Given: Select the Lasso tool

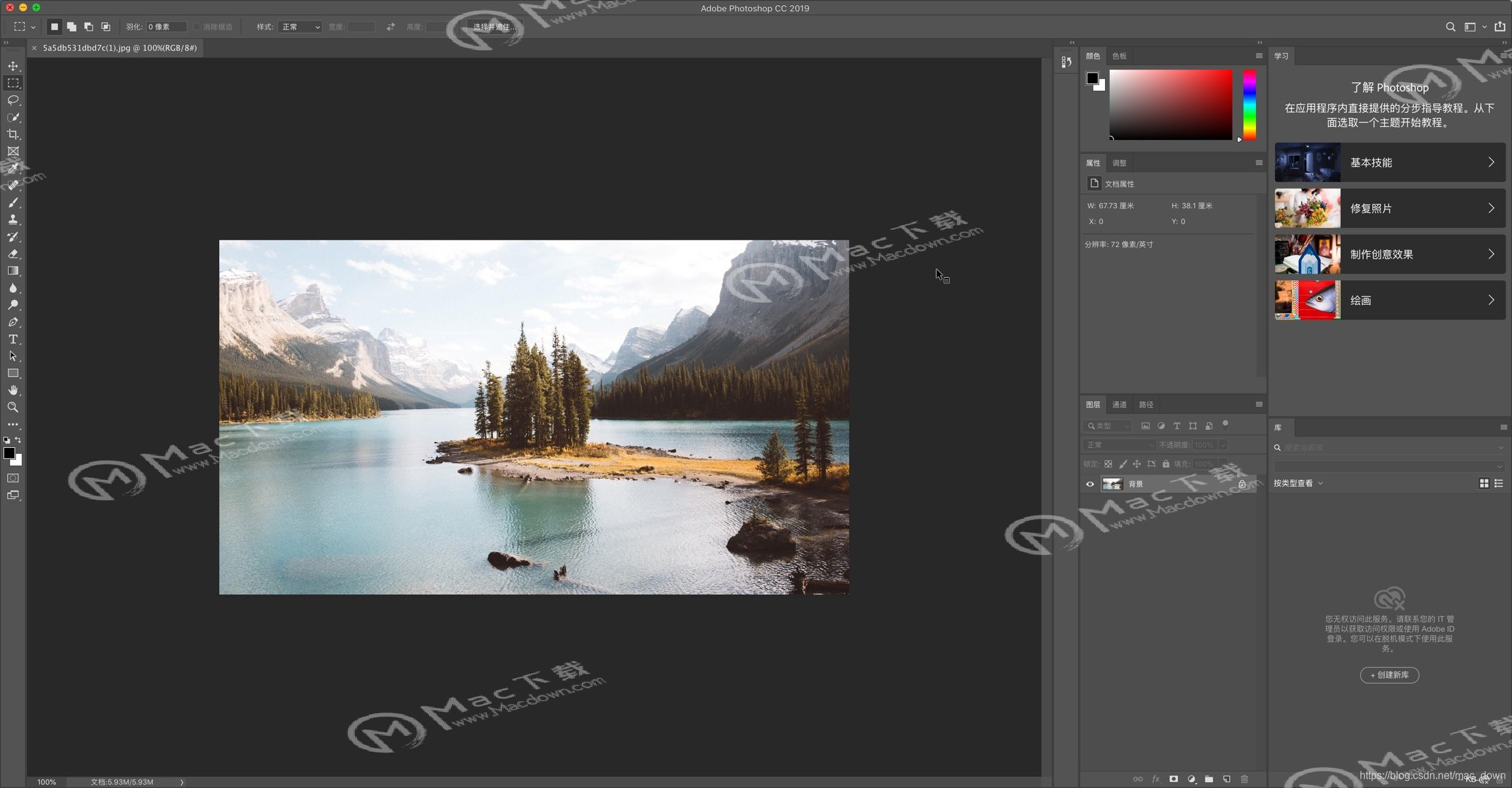Looking at the screenshot, I should point(13,100).
